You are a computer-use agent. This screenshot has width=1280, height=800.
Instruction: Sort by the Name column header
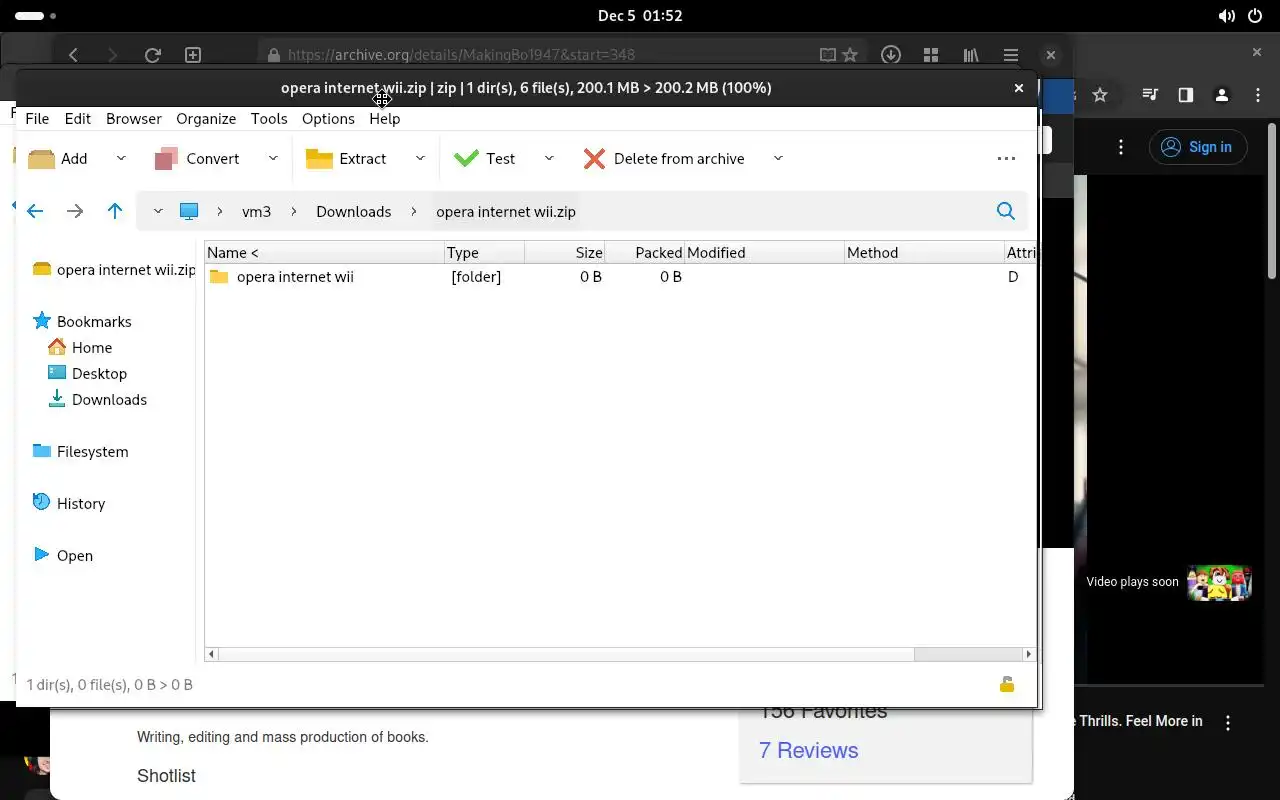tap(325, 253)
